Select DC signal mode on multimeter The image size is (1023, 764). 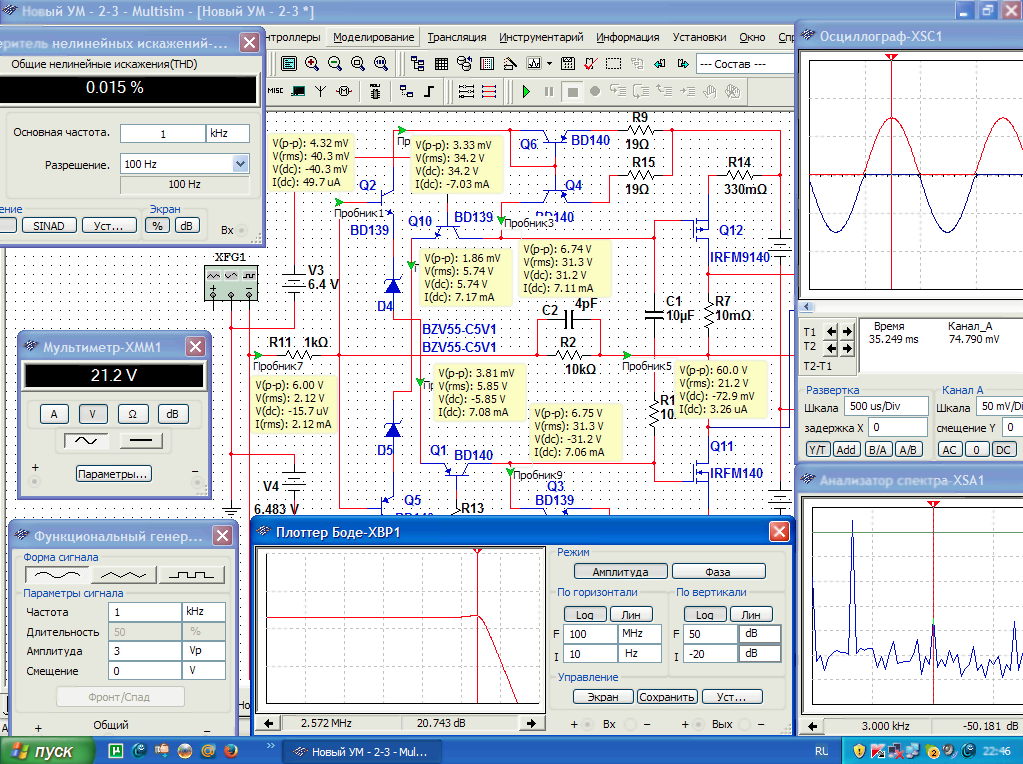tap(141, 440)
